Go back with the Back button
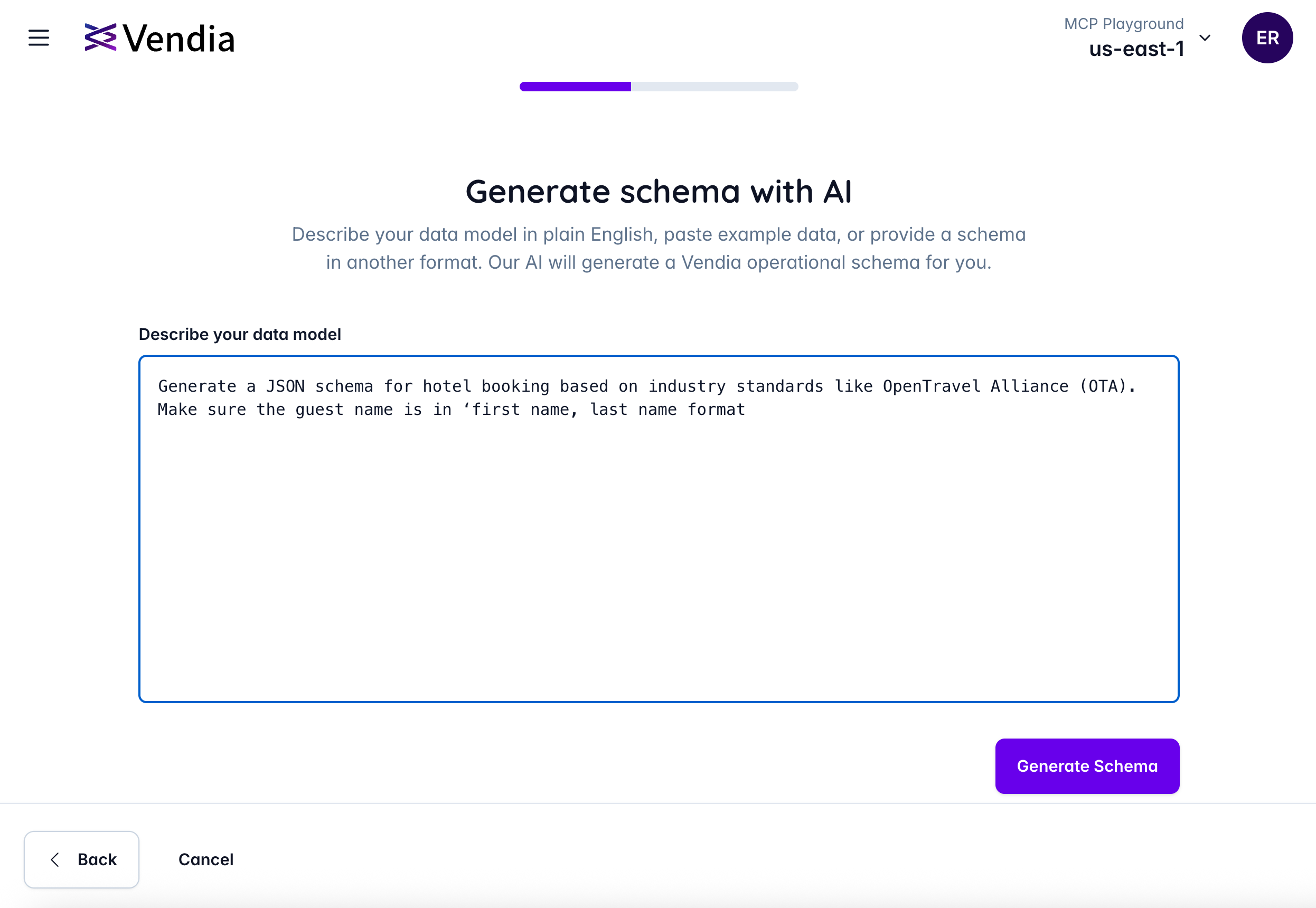Image resolution: width=1316 pixels, height=908 pixels. pos(81,859)
